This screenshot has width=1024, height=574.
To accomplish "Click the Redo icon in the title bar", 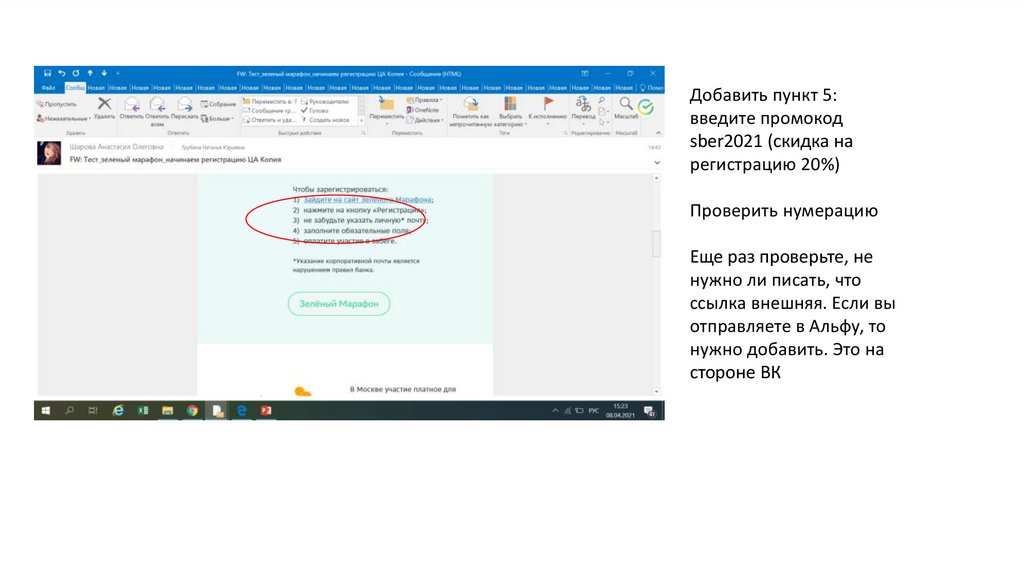I will (x=76, y=73).
